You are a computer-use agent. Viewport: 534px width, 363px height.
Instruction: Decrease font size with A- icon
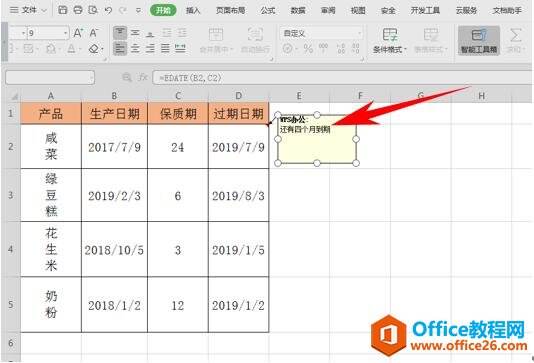tap(94, 33)
